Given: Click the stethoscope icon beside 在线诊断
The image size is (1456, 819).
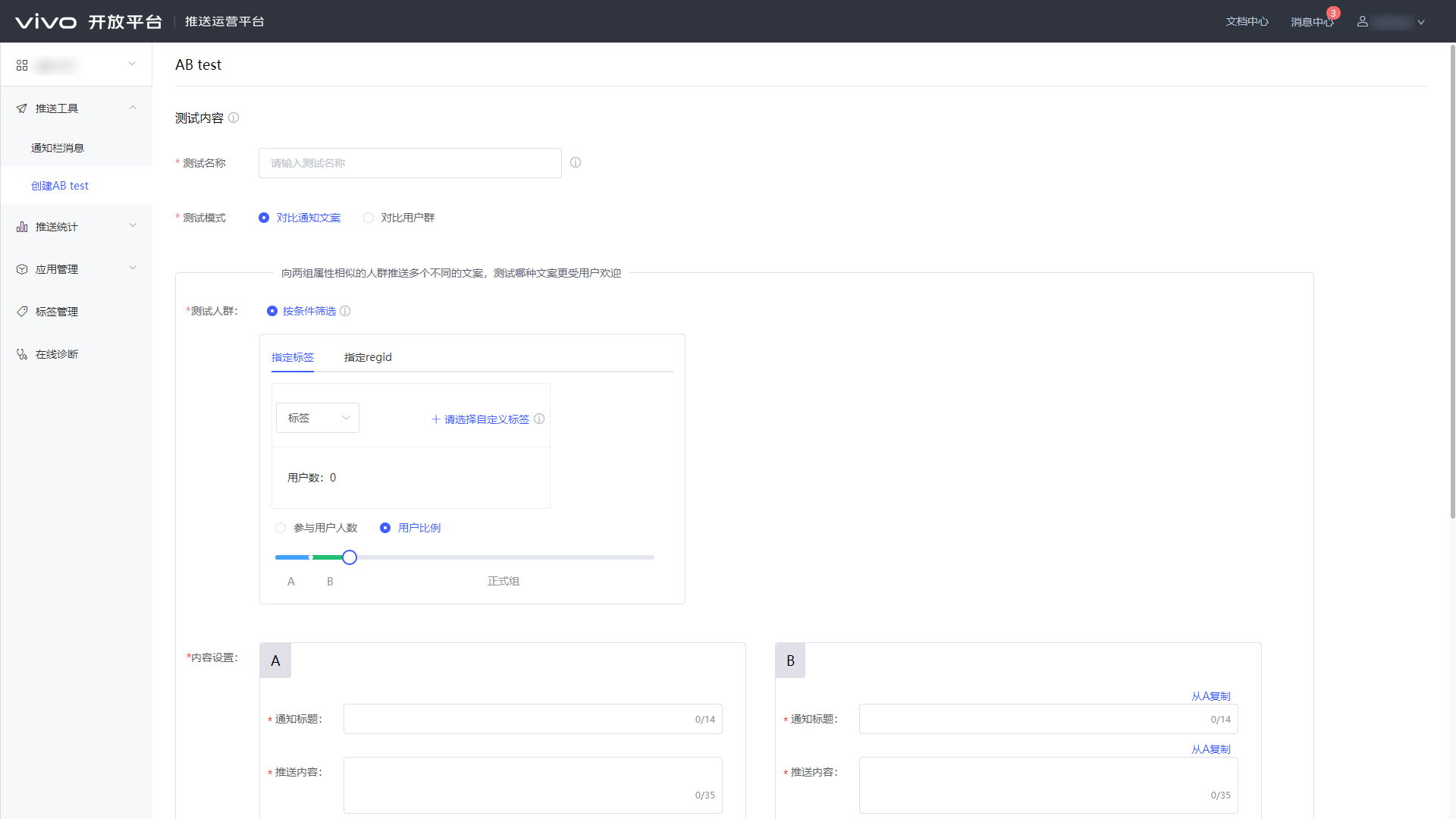Looking at the screenshot, I should point(22,354).
